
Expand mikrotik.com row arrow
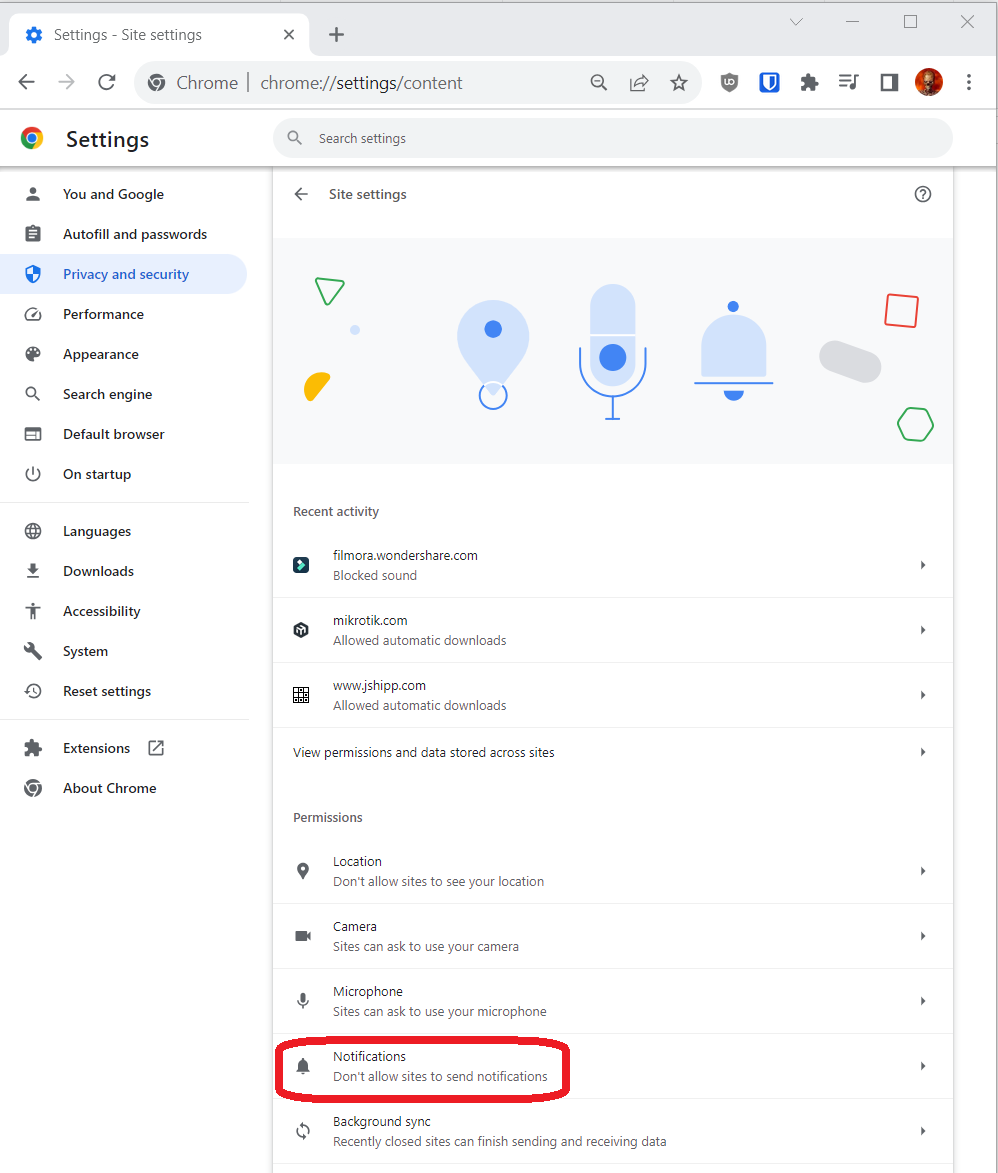coord(923,630)
